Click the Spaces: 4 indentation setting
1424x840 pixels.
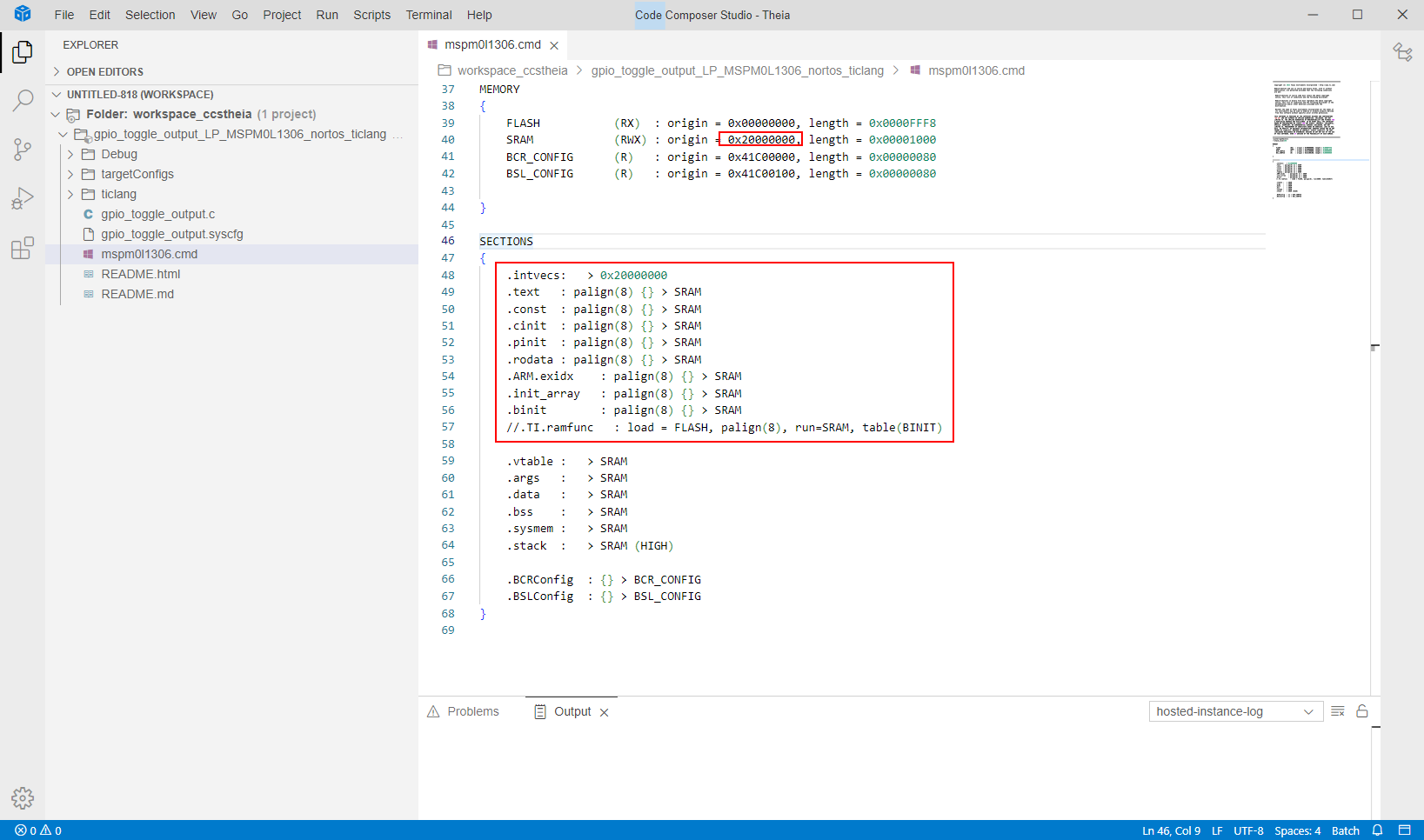[1297, 830]
